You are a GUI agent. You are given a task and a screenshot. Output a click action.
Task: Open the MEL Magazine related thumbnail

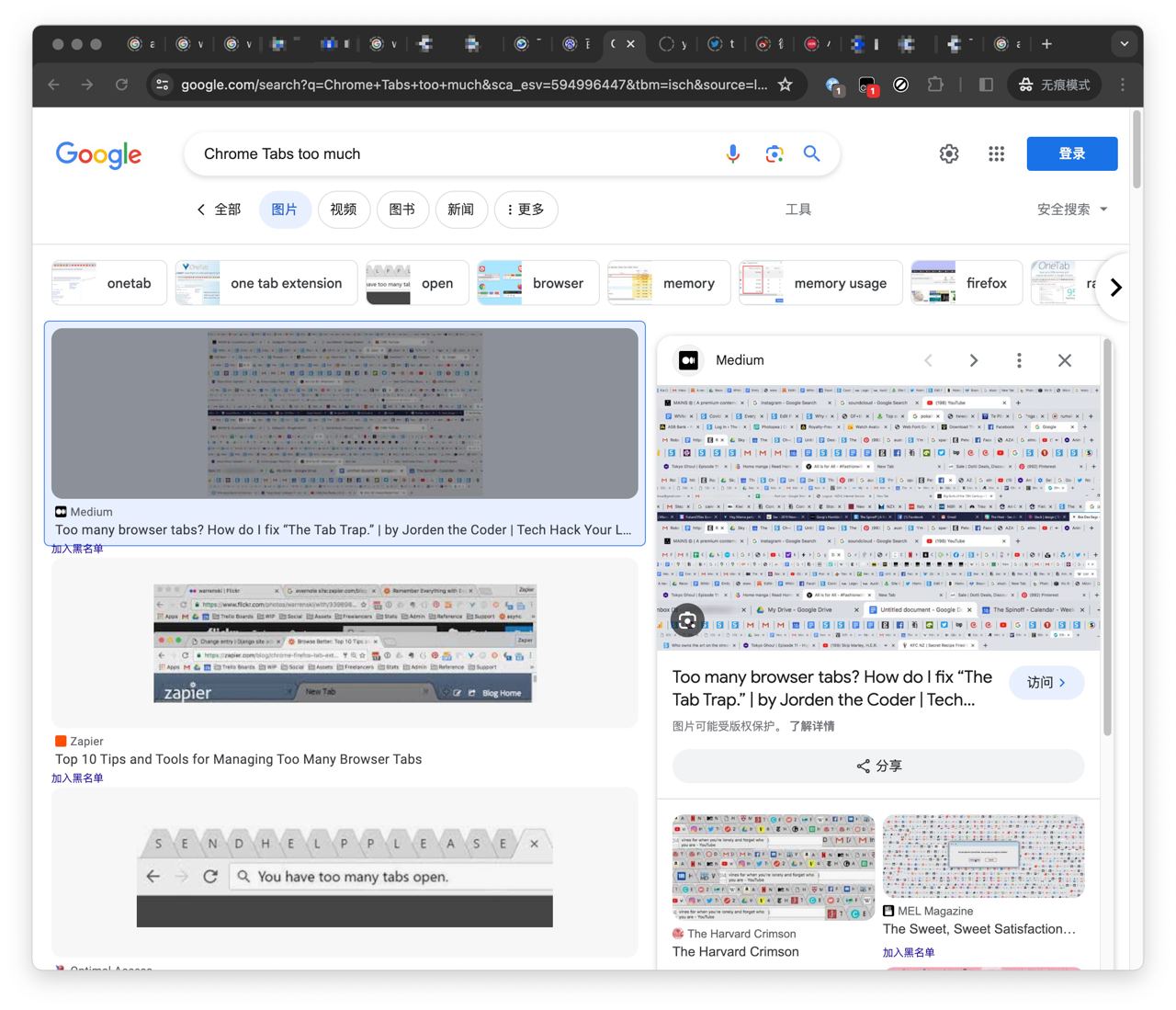984,857
